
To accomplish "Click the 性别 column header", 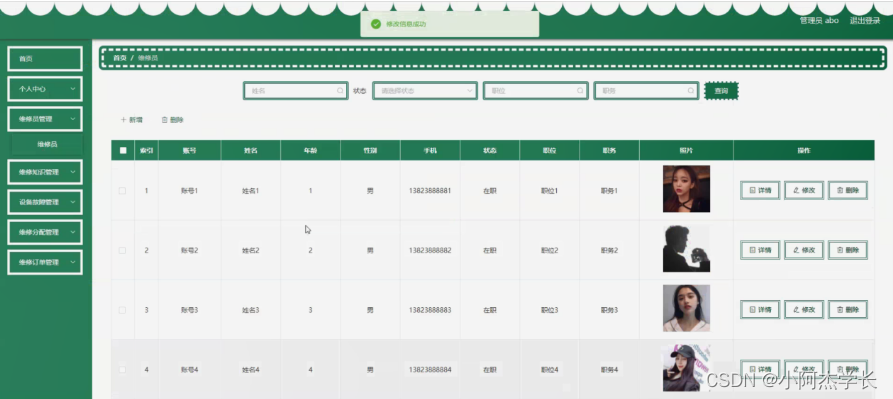I will coord(370,151).
